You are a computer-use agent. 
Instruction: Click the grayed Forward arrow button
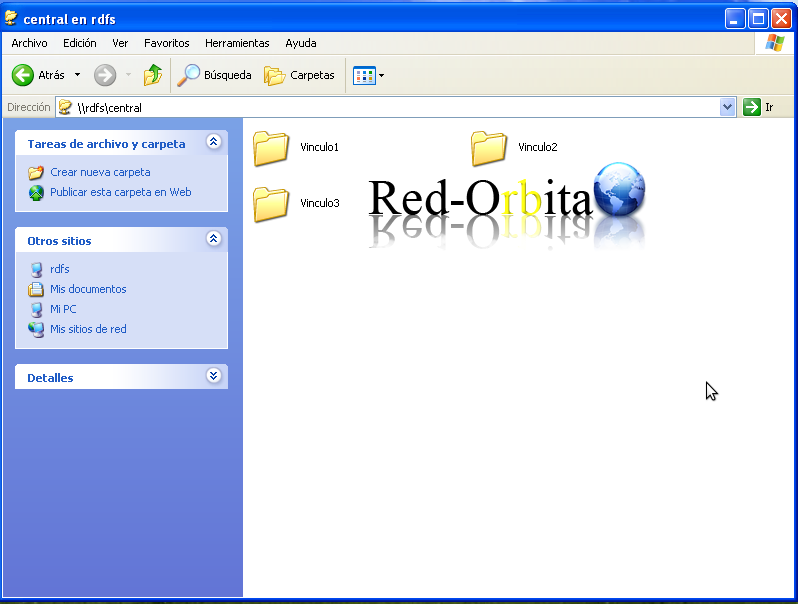[x=105, y=75]
